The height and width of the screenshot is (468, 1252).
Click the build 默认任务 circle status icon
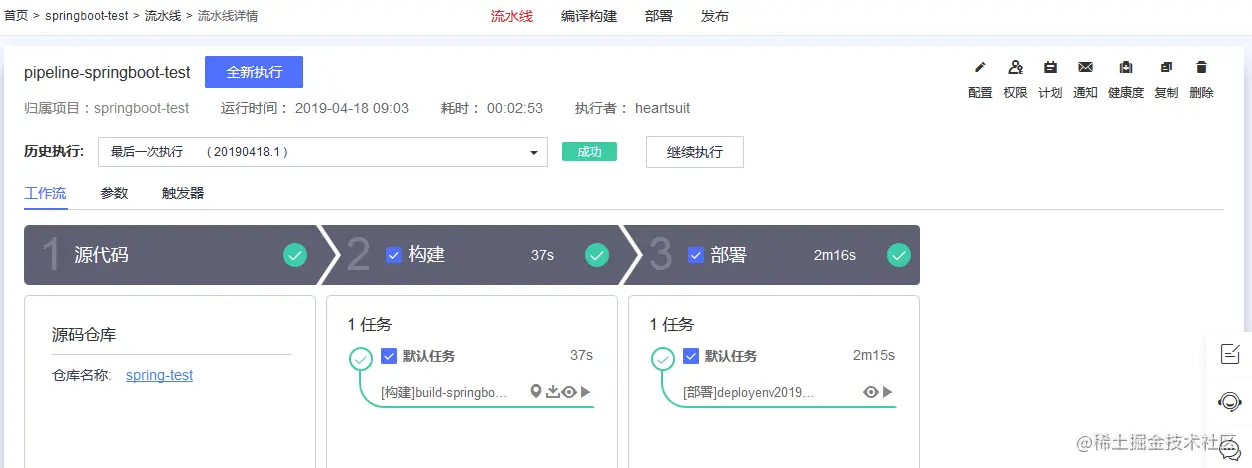pyautogui.click(x=361, y=358)
